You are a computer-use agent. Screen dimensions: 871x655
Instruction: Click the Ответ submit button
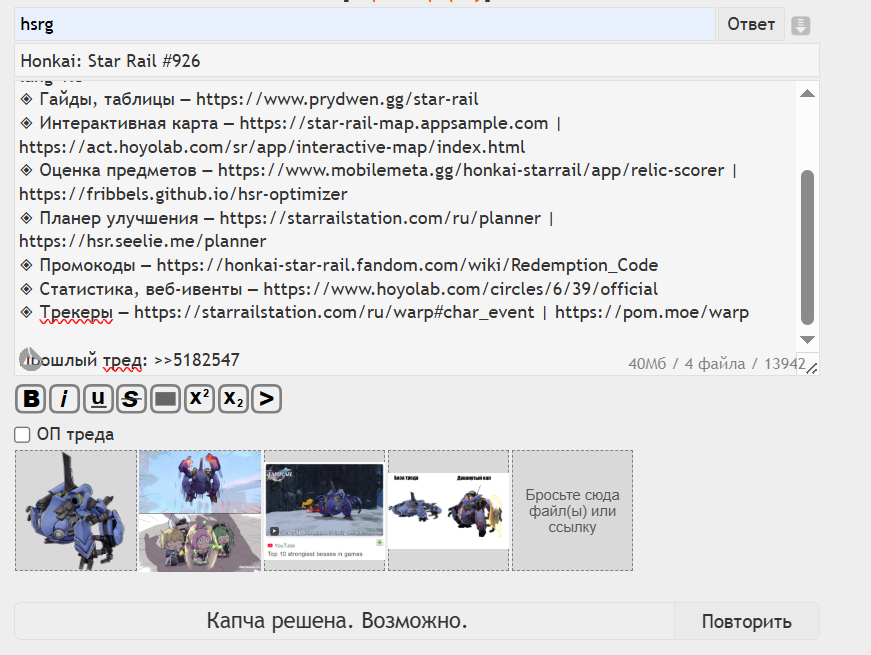[x=751, y=24]
